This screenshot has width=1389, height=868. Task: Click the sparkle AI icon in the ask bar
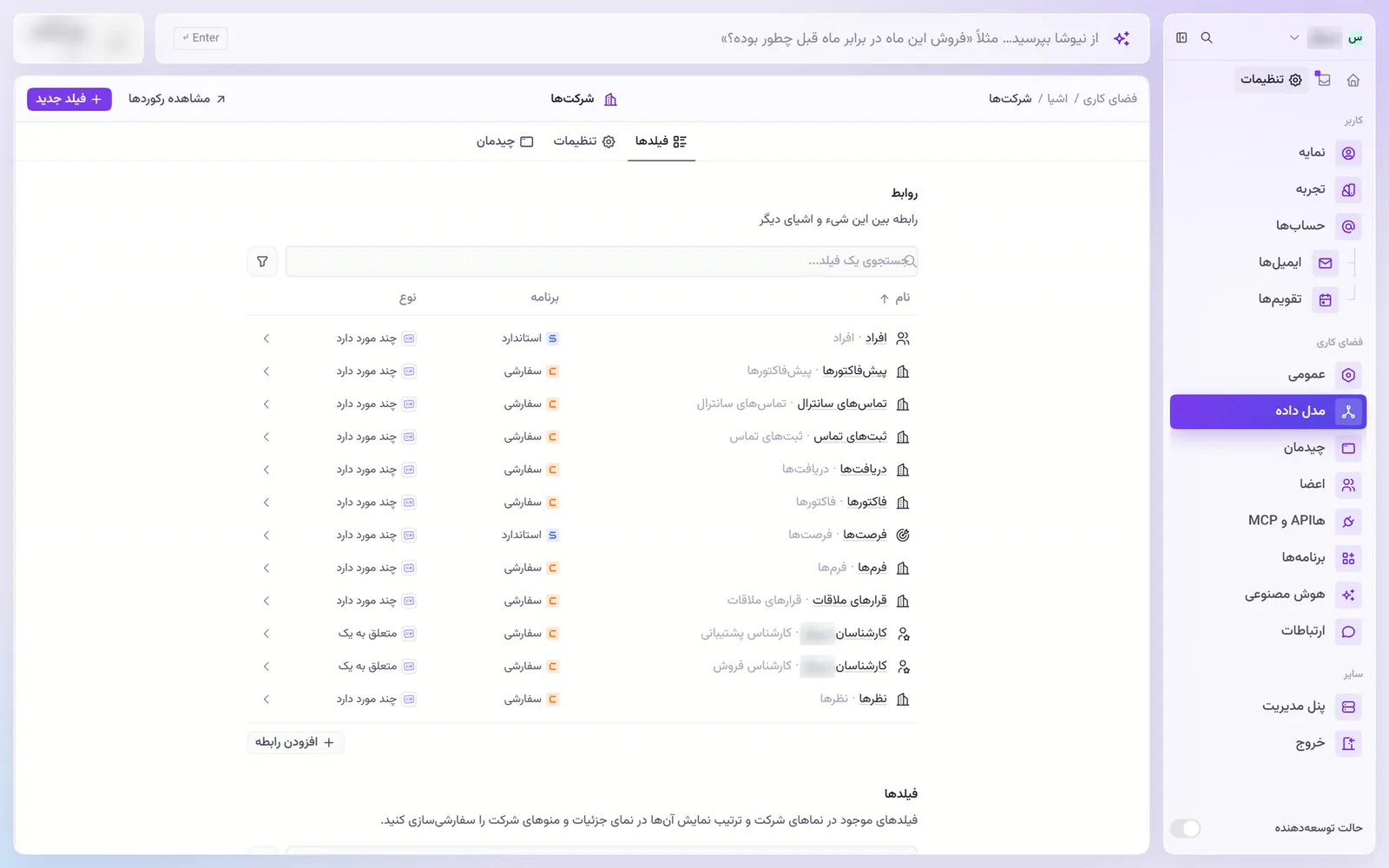tap(1122, 38)
